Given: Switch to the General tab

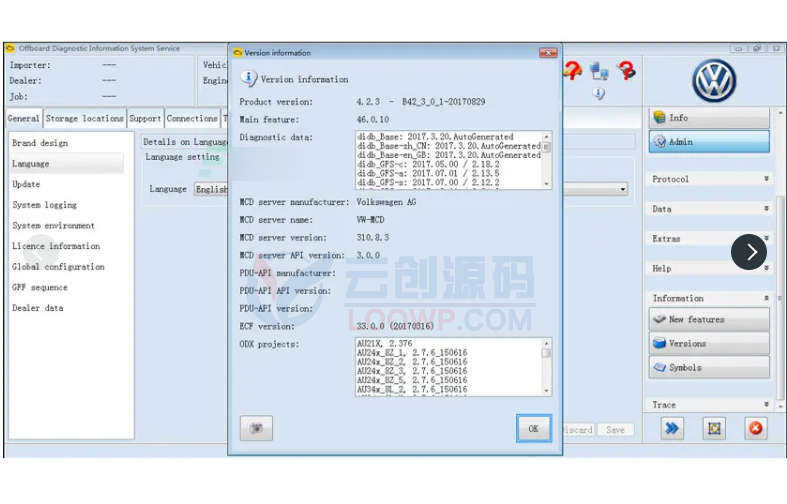Looking at the screenshot, I should (x=24, y=118).
